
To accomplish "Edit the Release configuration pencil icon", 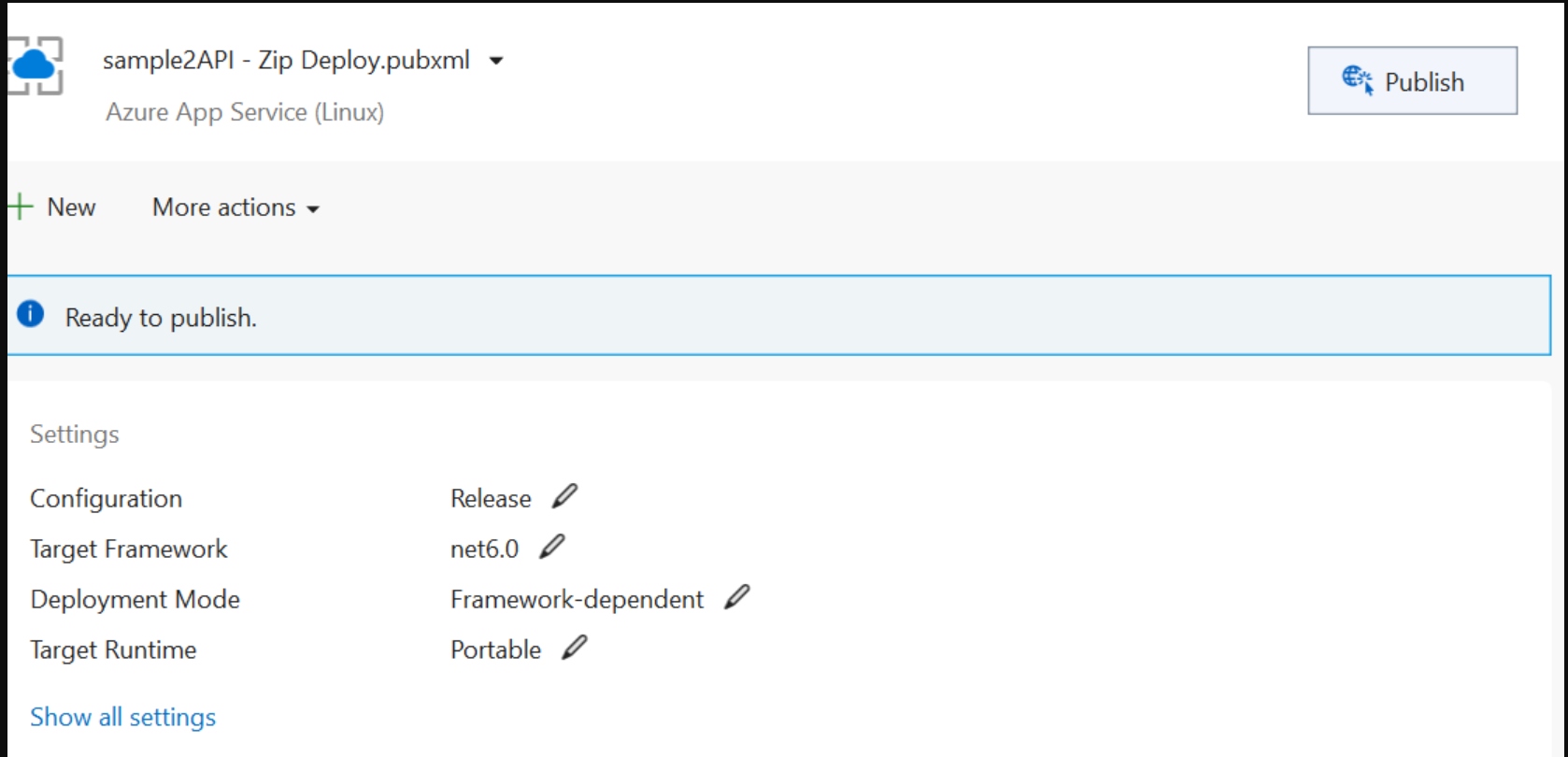I will pyautogui.click(x=564, y=496).
